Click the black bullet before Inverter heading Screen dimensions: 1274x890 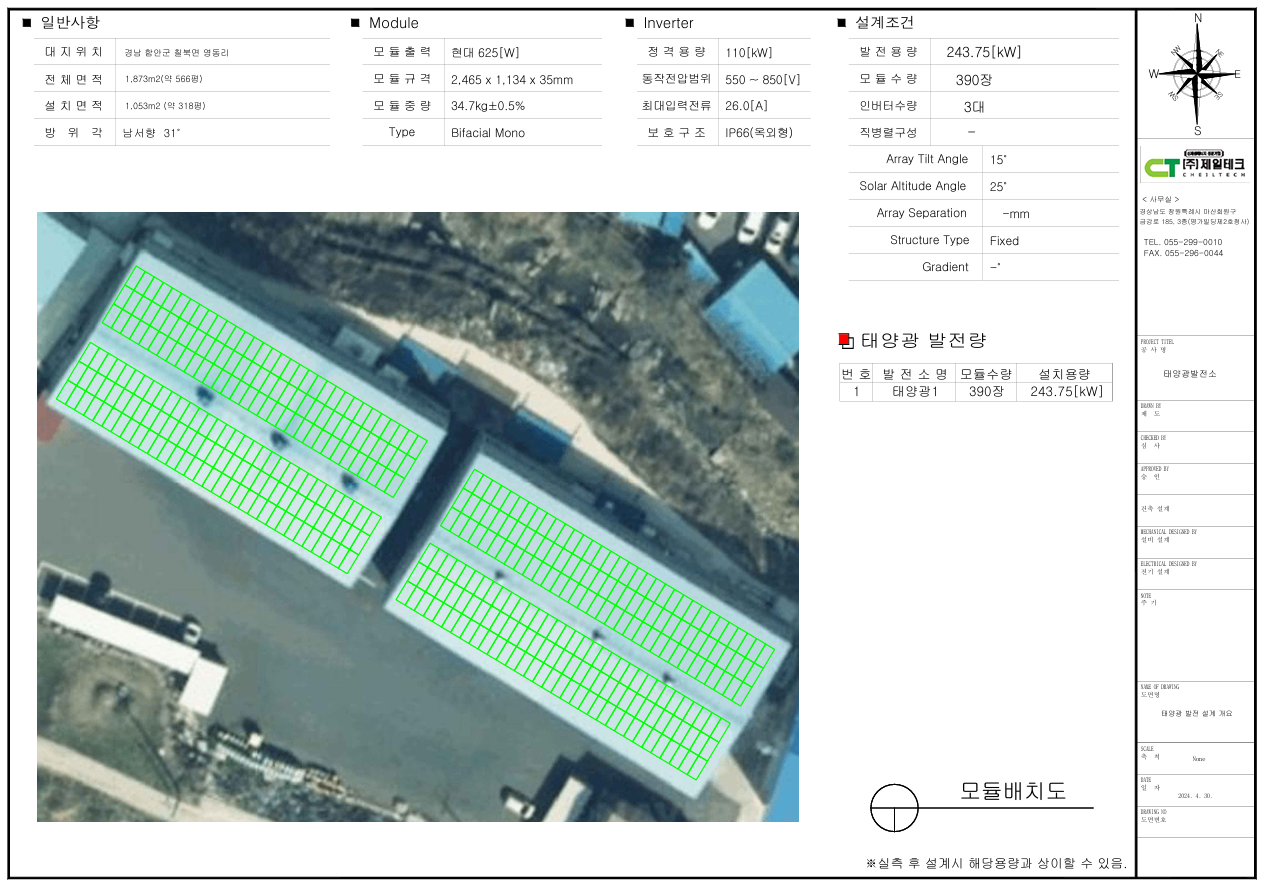[x=630, y=23]
